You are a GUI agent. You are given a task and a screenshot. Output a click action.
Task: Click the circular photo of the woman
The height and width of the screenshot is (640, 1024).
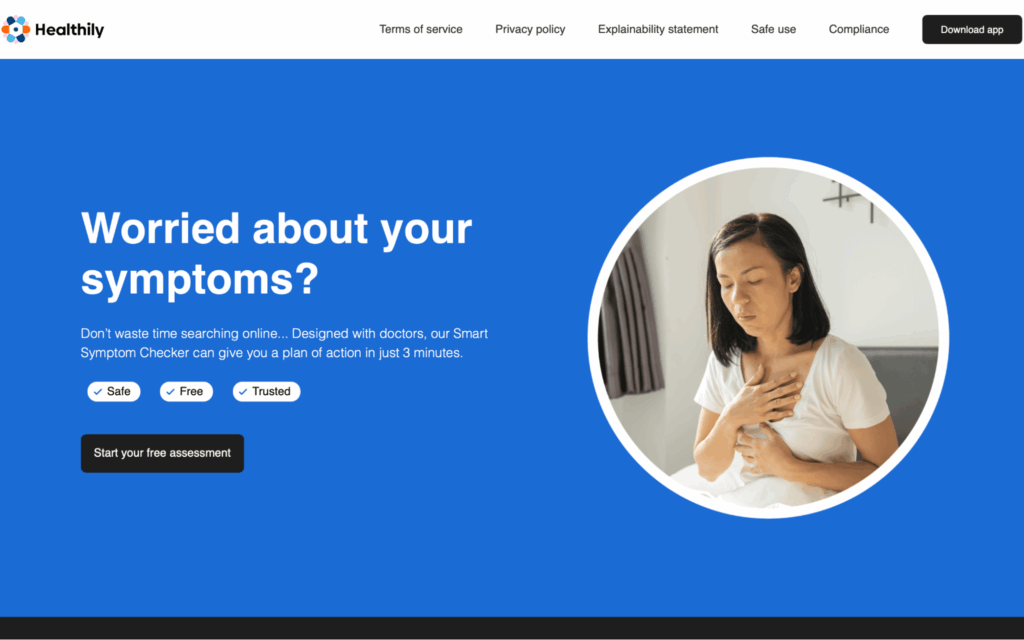[x=768, y=338]
